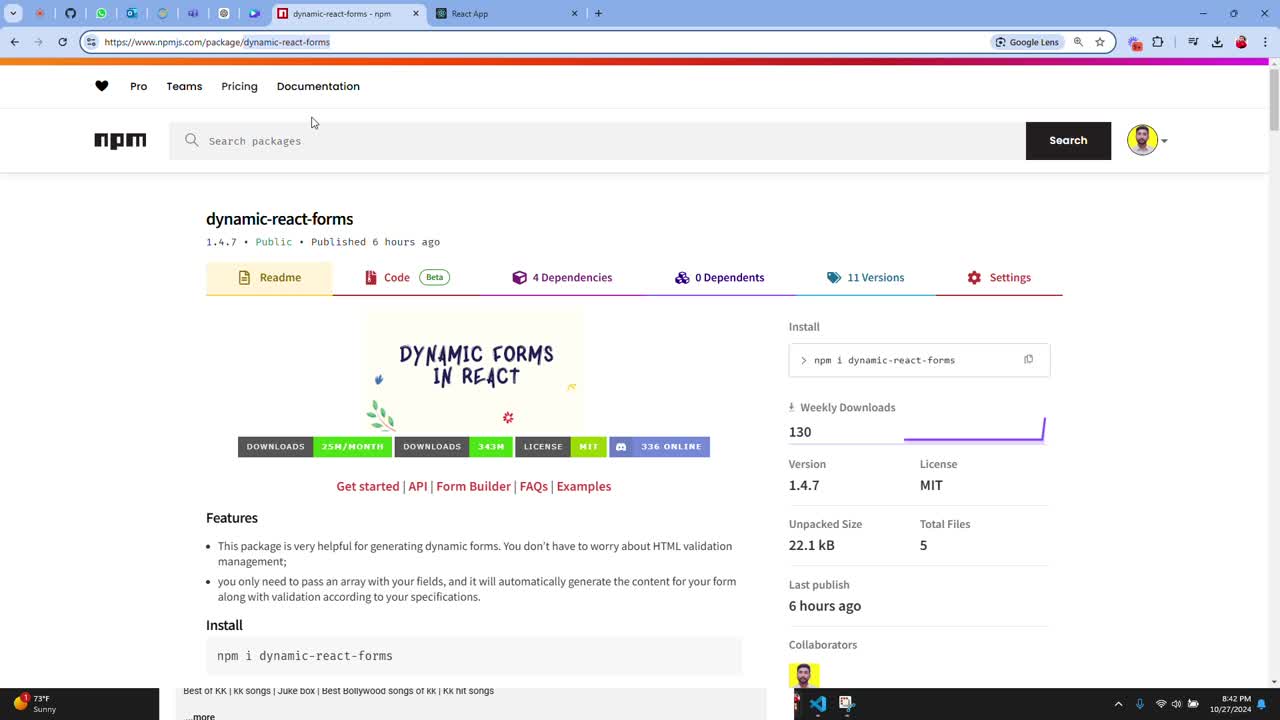Open the Documentation link
This screenshot has width=1280, height=720.
click(318, 86)
